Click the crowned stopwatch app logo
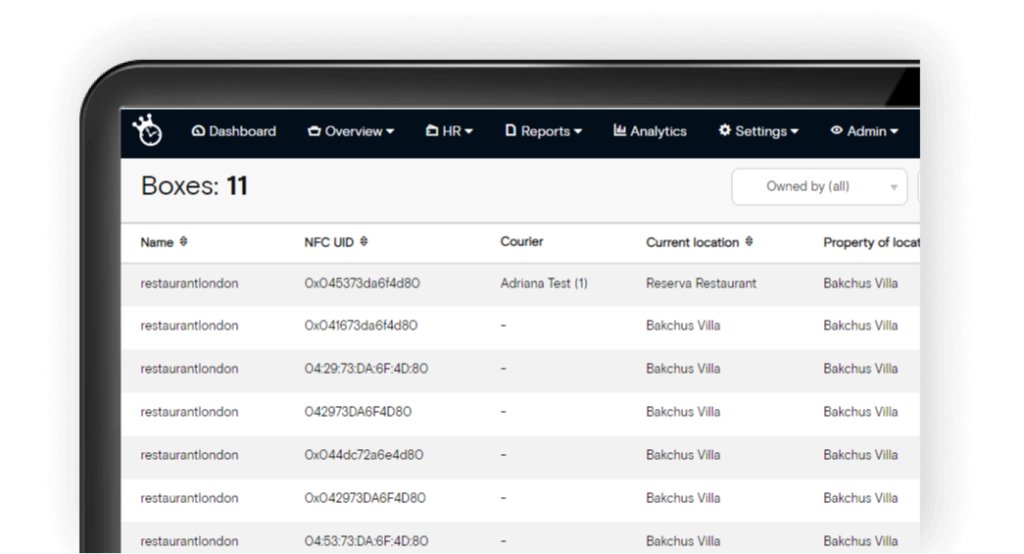Viewport: 1024px width, 554px height. (x=148, y=130)
